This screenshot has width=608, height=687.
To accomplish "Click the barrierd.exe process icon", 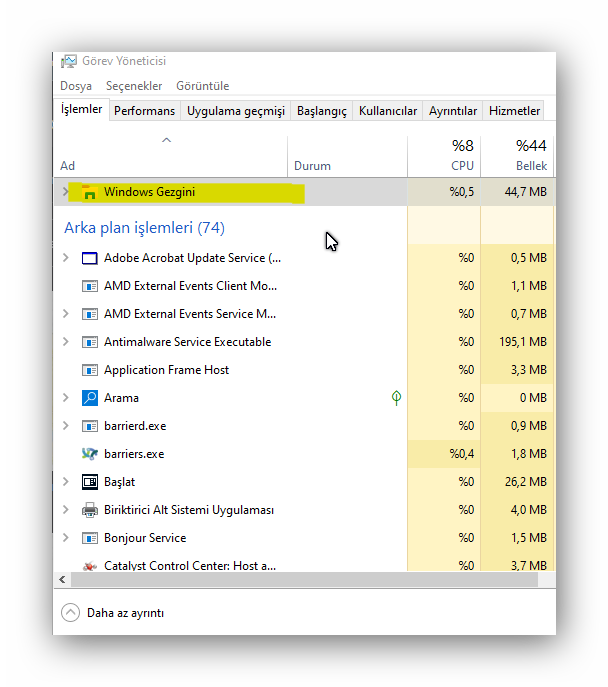I will (89, 426).
